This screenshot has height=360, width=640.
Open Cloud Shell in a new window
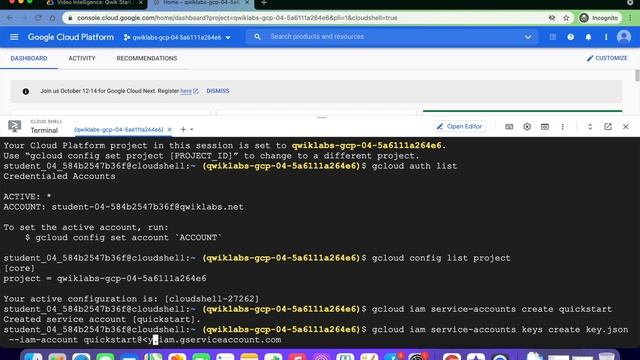(x=608, y=127)
